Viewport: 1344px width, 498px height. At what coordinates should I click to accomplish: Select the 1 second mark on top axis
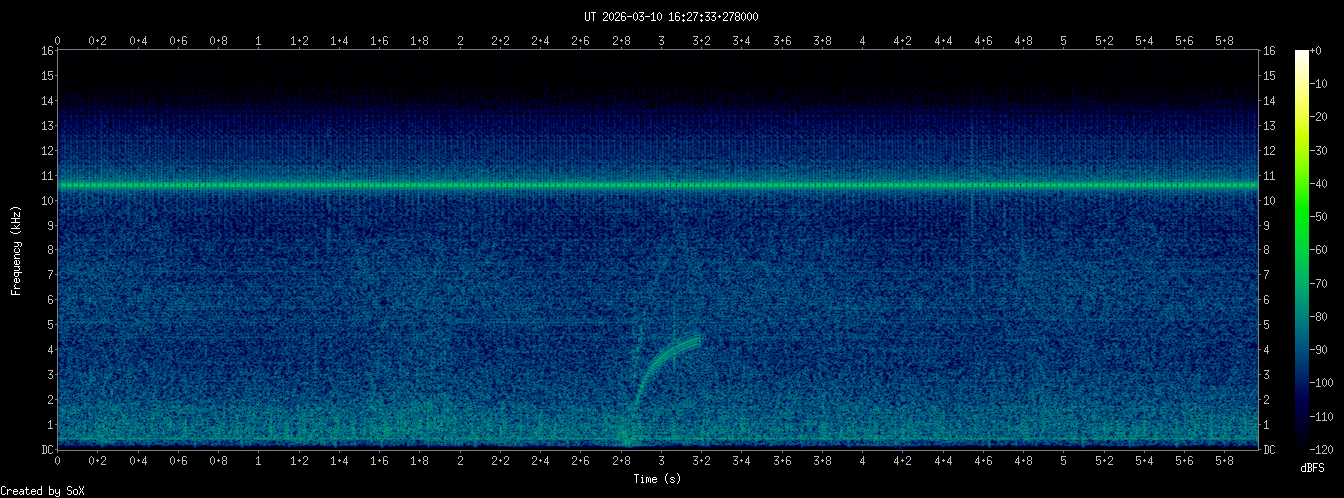point(259,40)
